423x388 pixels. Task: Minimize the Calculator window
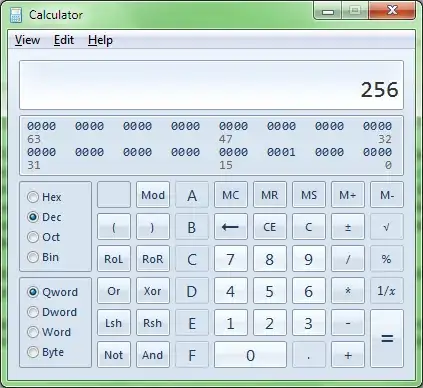point(328,12)
